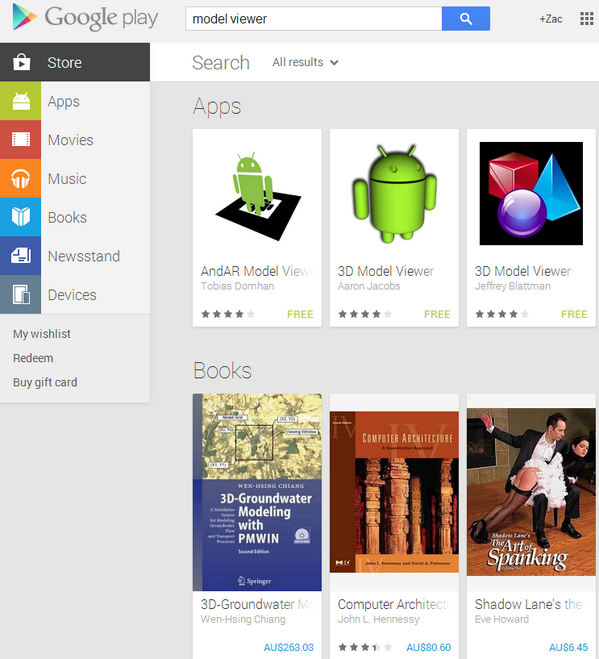Select Movies in the sidebar
The width and height of the screenshot is (599, 659).
click(x=75, y=140)
